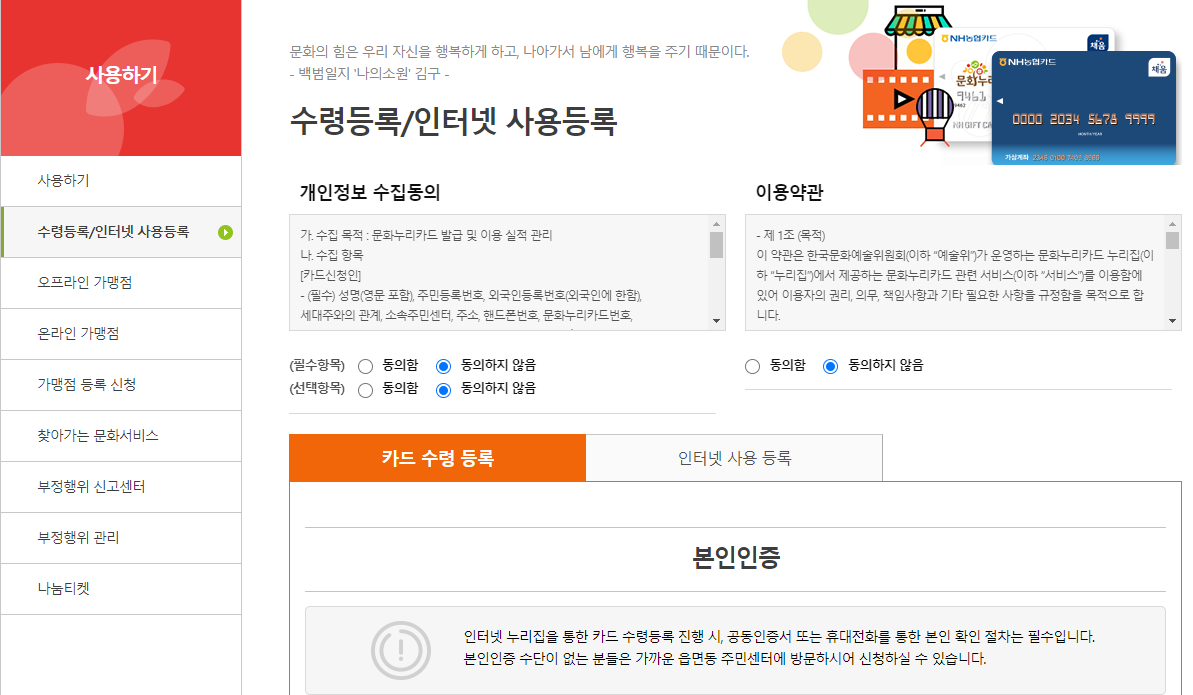Select 동의함 for 필수항목 consent
This screenshot has height=695, width=1193.
[366, 366]
